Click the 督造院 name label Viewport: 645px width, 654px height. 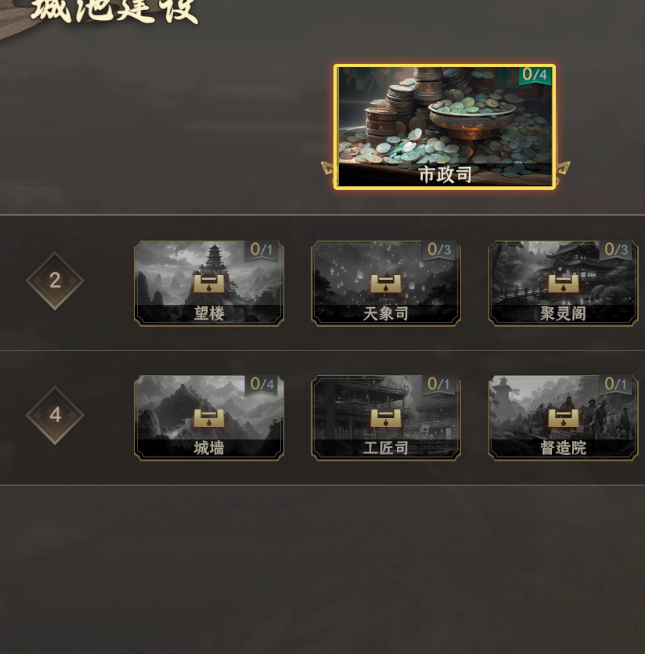[x=563, y=448]
